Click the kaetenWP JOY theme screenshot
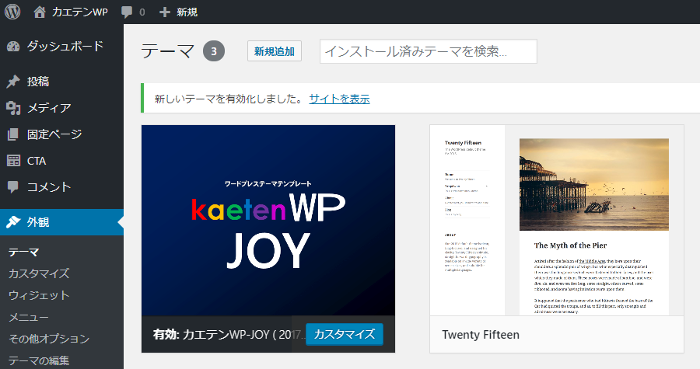The width and height of the screenshot is (700, 369). click(x=268, y=220)
